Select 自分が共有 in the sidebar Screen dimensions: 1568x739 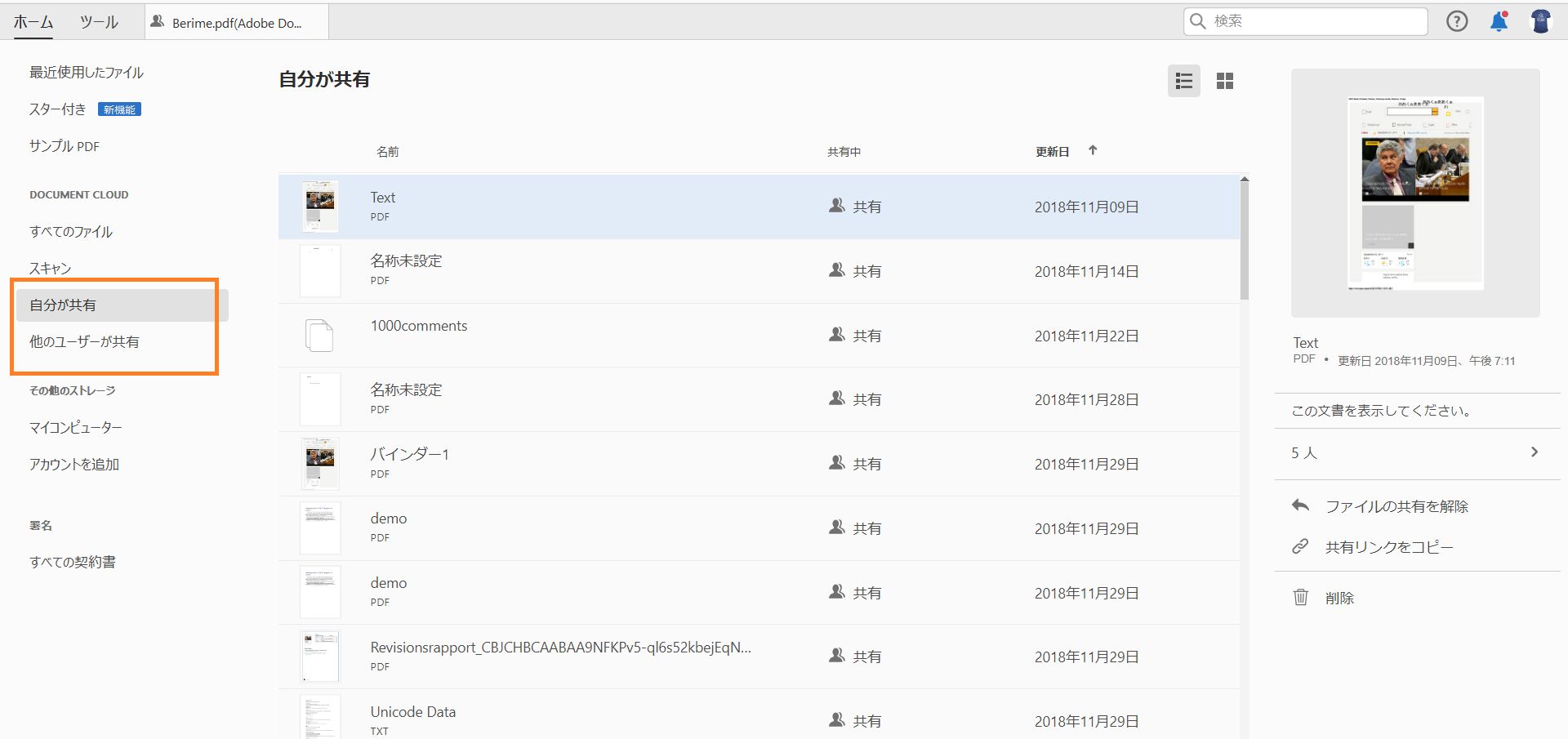click(x=122, y=305)
